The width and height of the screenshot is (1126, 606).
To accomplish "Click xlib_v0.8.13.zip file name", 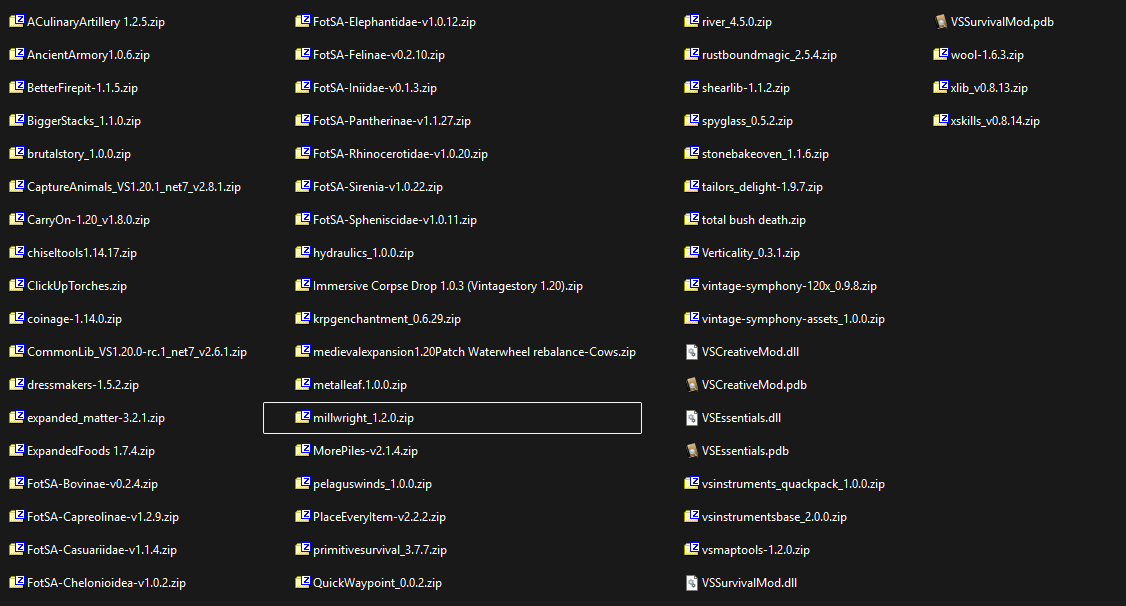I will (989, 88).
